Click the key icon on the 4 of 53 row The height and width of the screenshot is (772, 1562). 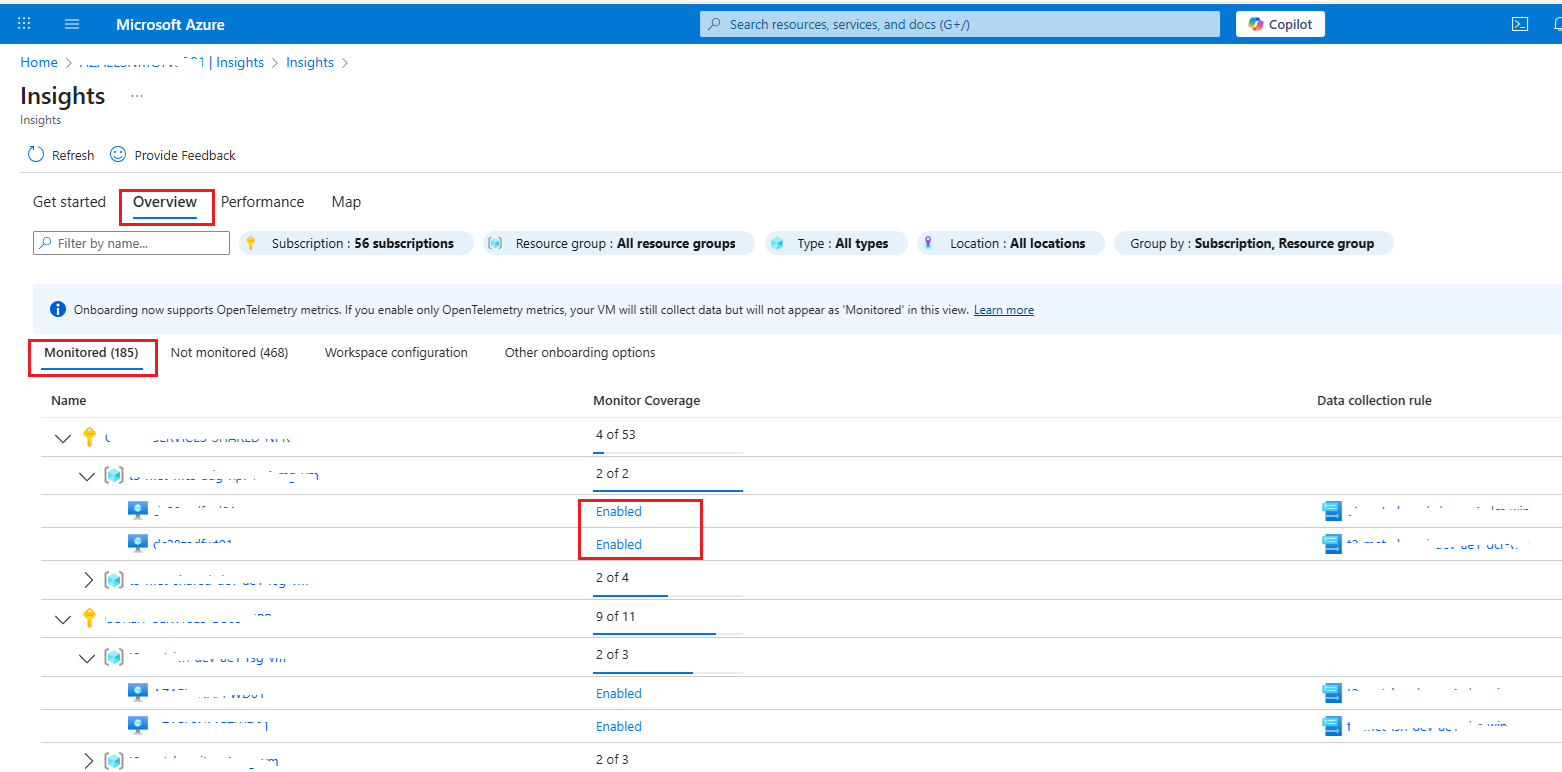pos(89,437)
